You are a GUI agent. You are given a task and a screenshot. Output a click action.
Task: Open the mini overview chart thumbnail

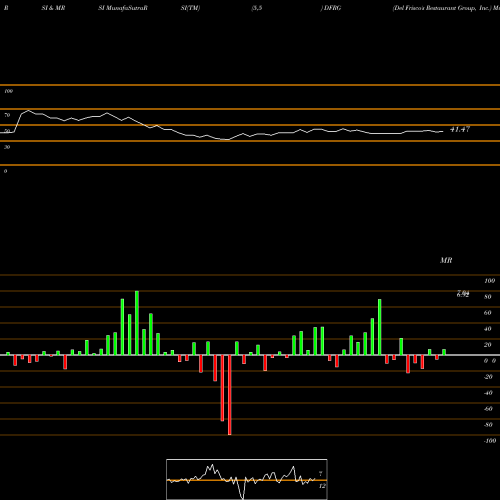tap(247, 479)
